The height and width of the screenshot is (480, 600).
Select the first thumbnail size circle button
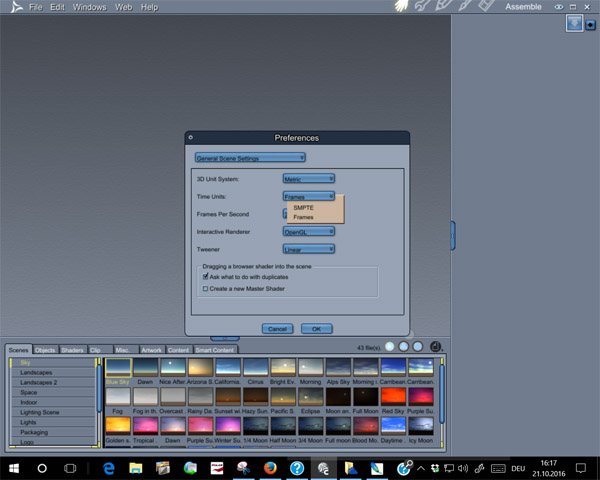(x=390, y=346)
